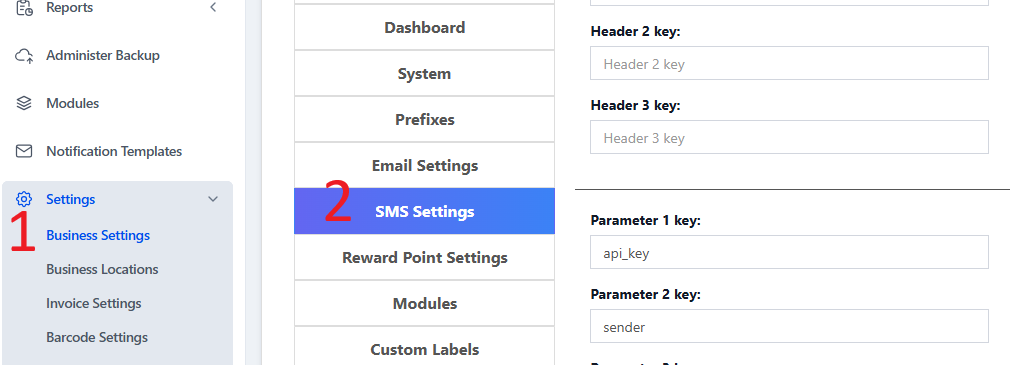Go to Invoice Settings
Screen dimensions: 1010x365
[x=94, y=303]
